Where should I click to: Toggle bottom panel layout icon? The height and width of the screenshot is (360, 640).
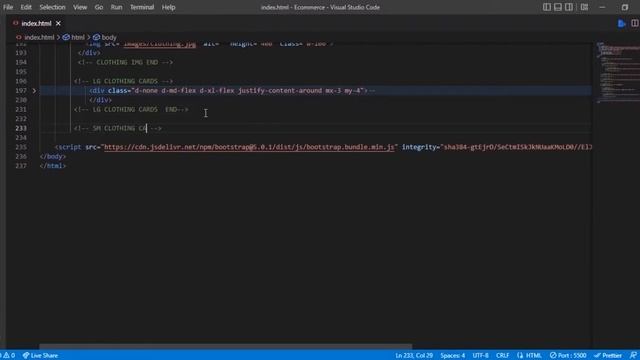[558, 7]
